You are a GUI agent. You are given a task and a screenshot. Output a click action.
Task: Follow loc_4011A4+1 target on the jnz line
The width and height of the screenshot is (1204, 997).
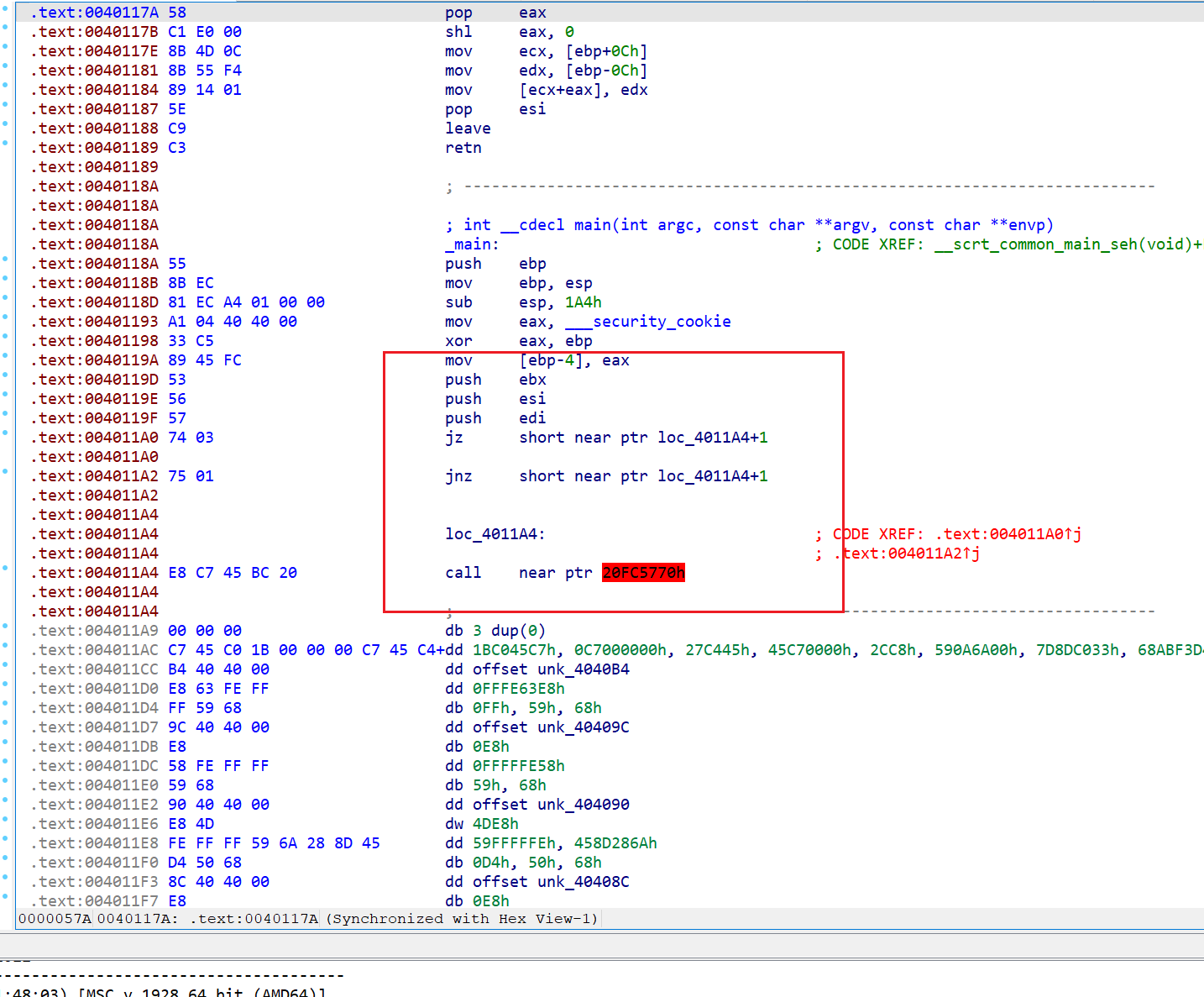click(x=713, y=476)
